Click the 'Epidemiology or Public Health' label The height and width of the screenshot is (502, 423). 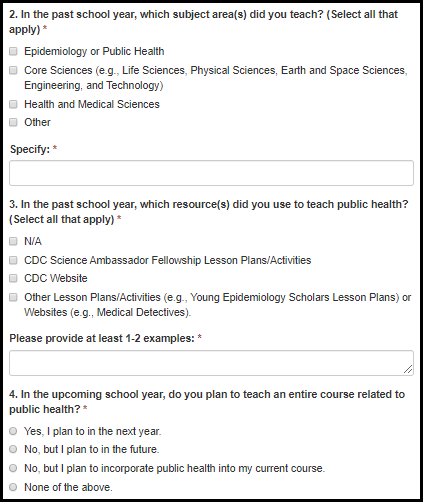(x=94, y=51)
